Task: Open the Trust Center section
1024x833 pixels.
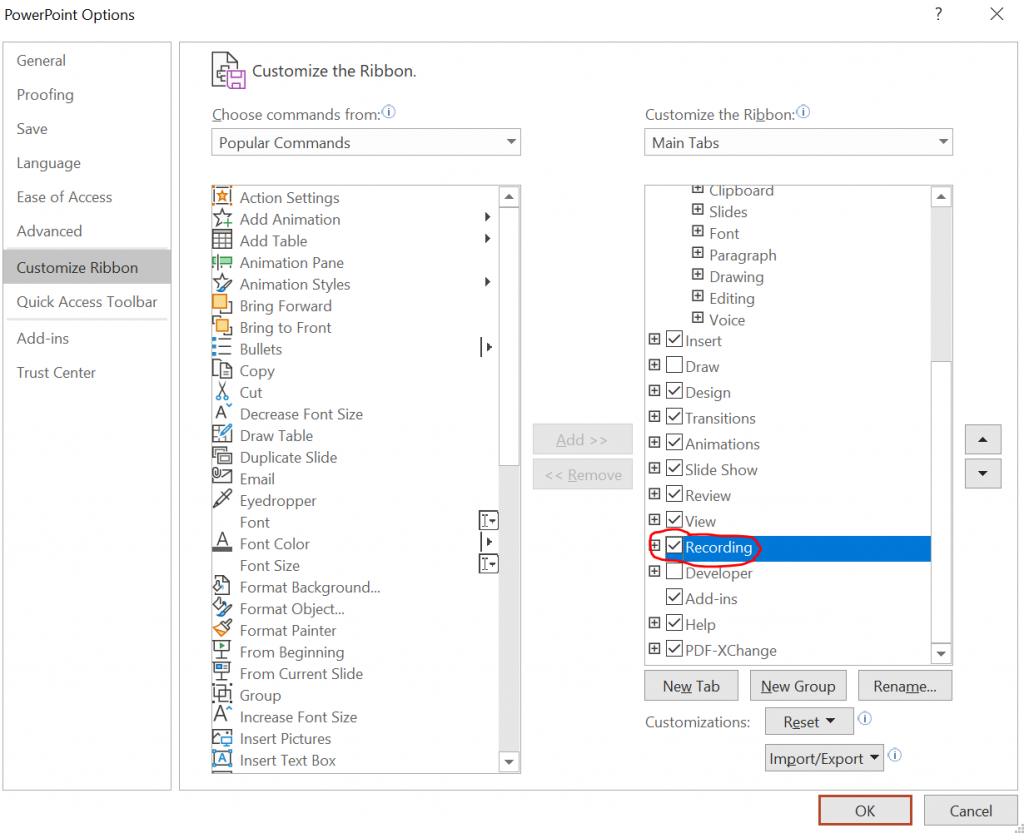Action: tap(56, 372)
